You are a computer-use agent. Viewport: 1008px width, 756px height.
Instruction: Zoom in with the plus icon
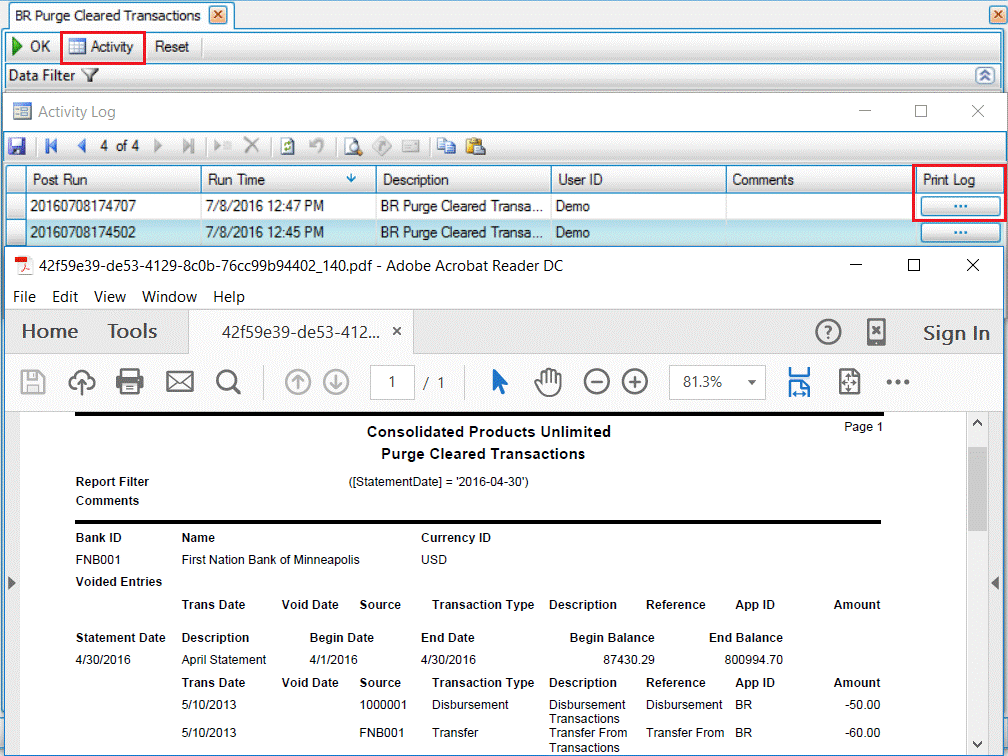coord(634,382)
